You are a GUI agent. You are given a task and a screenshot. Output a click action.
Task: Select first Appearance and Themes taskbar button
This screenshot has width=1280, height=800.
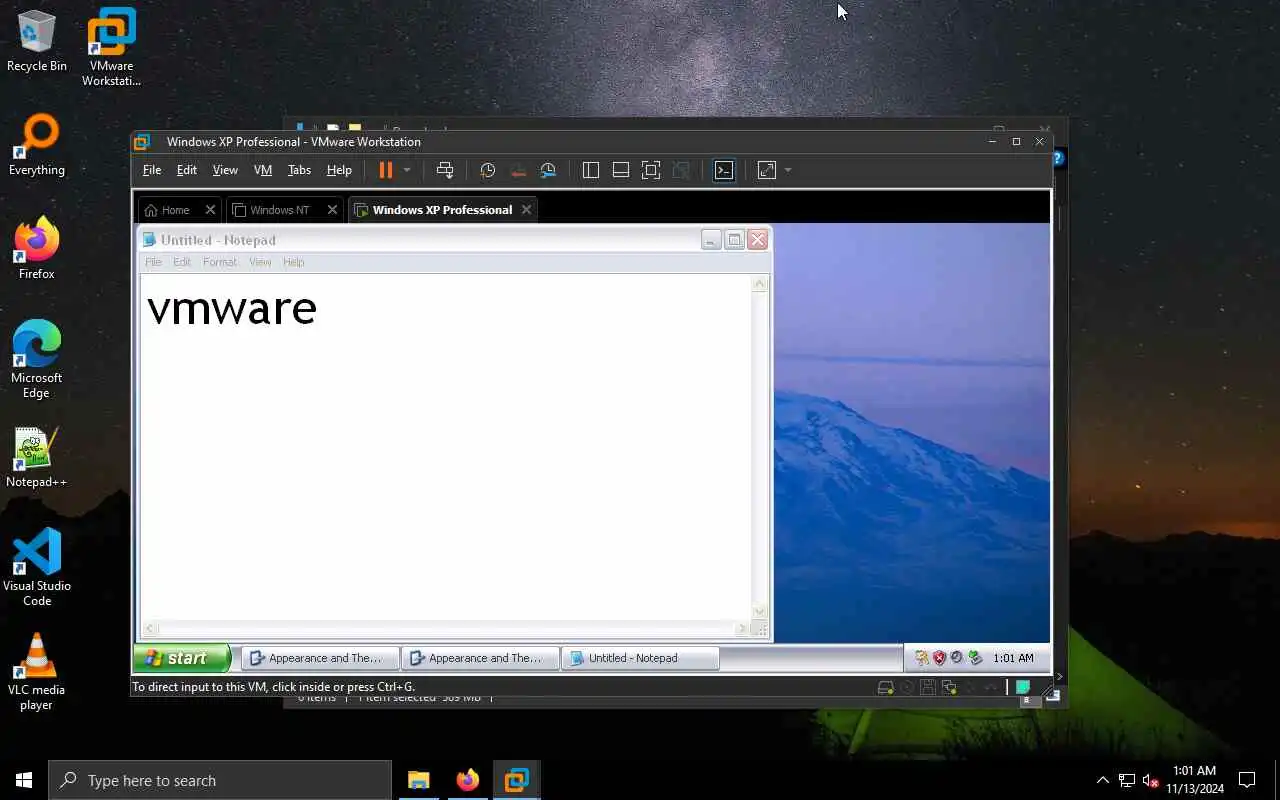[x=319, y=658]
